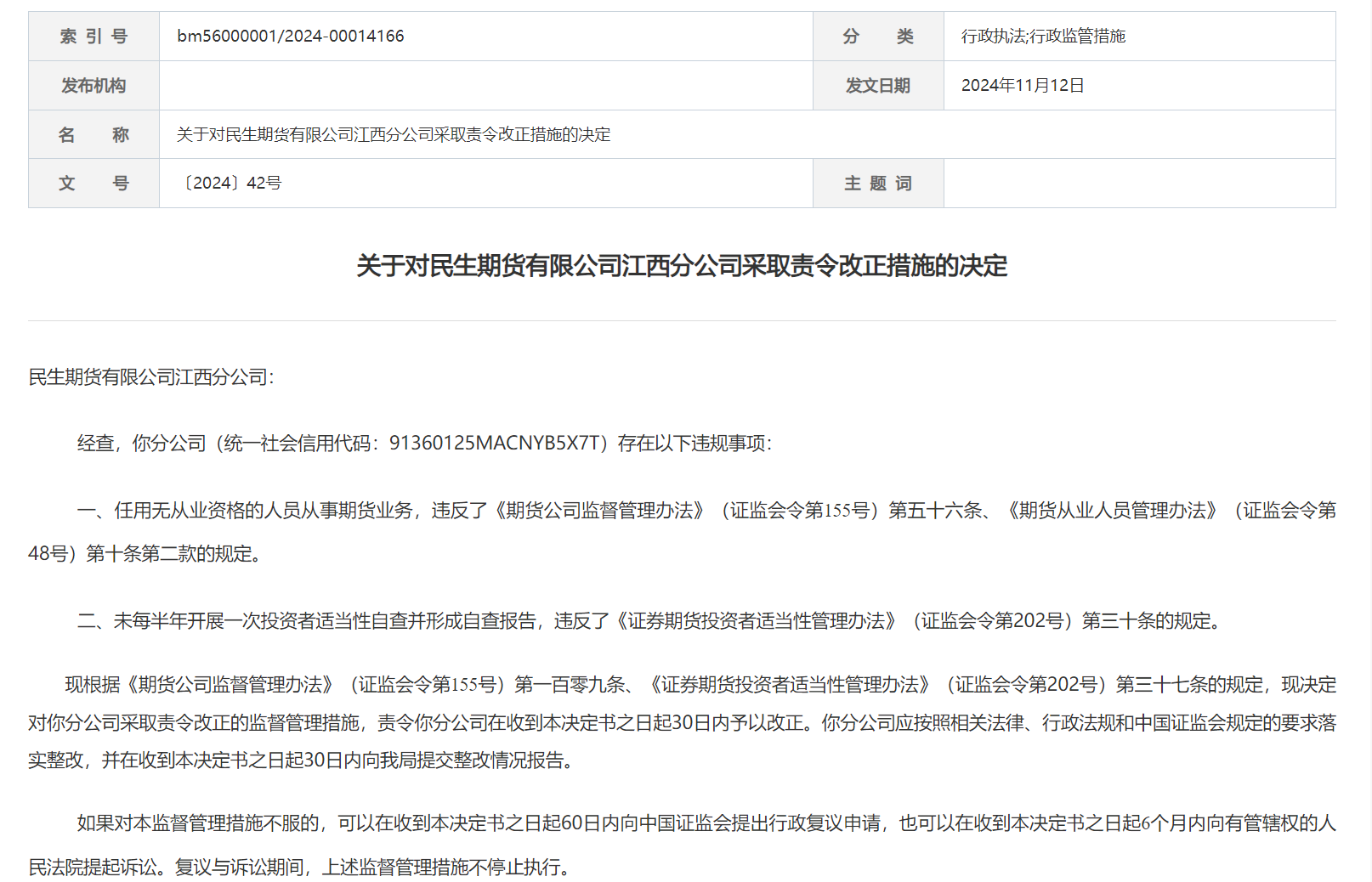Click the index number bm56000001/2024-00014166
The width and height of the screenshot is (1372, 882).
(290, 36)
